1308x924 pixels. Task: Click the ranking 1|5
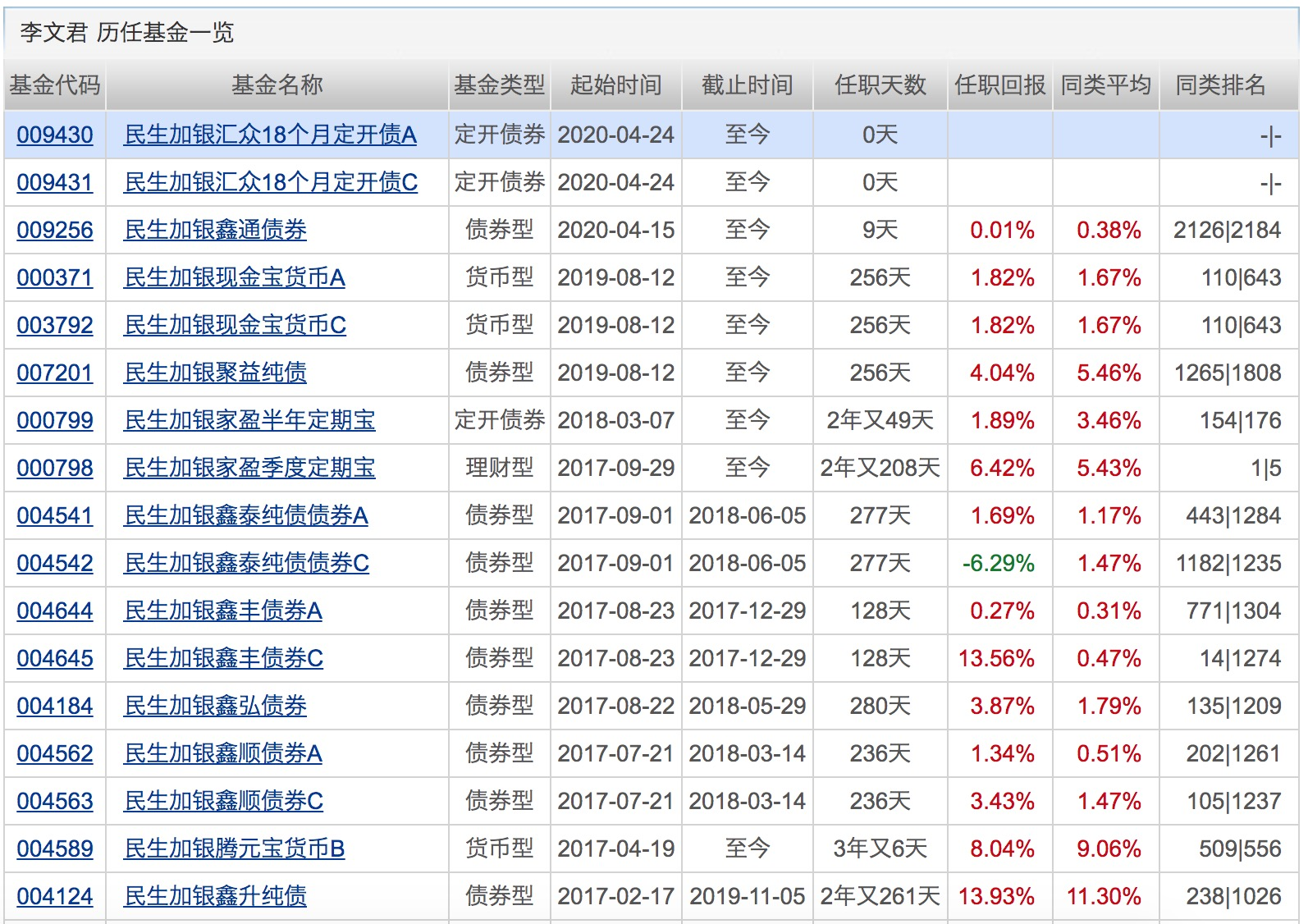tap(1266, 468)
